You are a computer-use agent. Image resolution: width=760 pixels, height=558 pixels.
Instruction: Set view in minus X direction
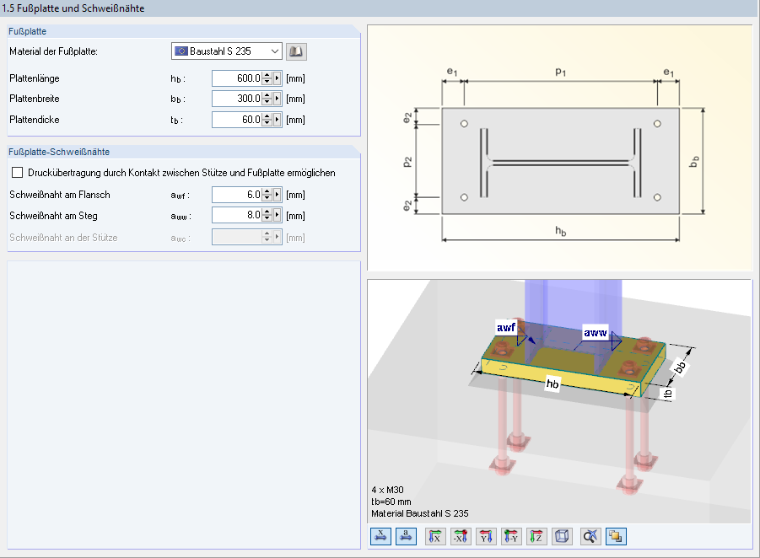tap(460, 536)
